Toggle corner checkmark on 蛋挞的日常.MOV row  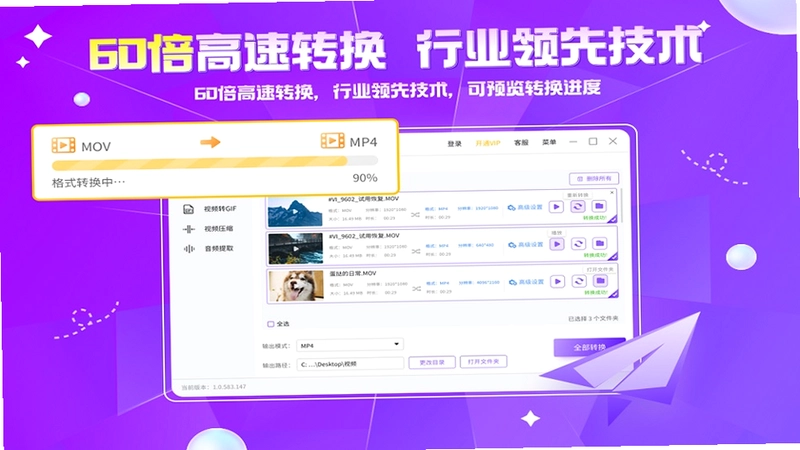613,294
